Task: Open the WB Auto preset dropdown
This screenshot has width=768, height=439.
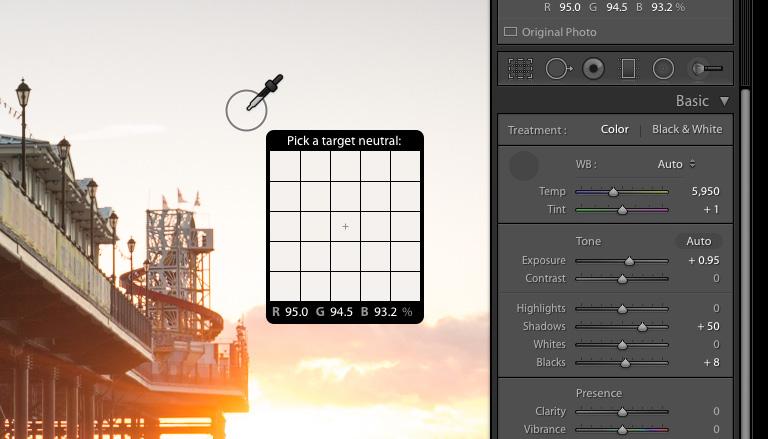Action: (676, 164)
